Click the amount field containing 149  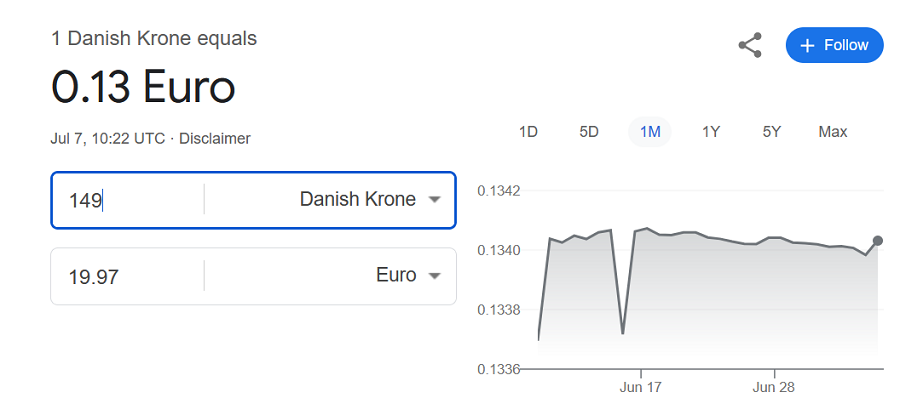pos(127,200)
